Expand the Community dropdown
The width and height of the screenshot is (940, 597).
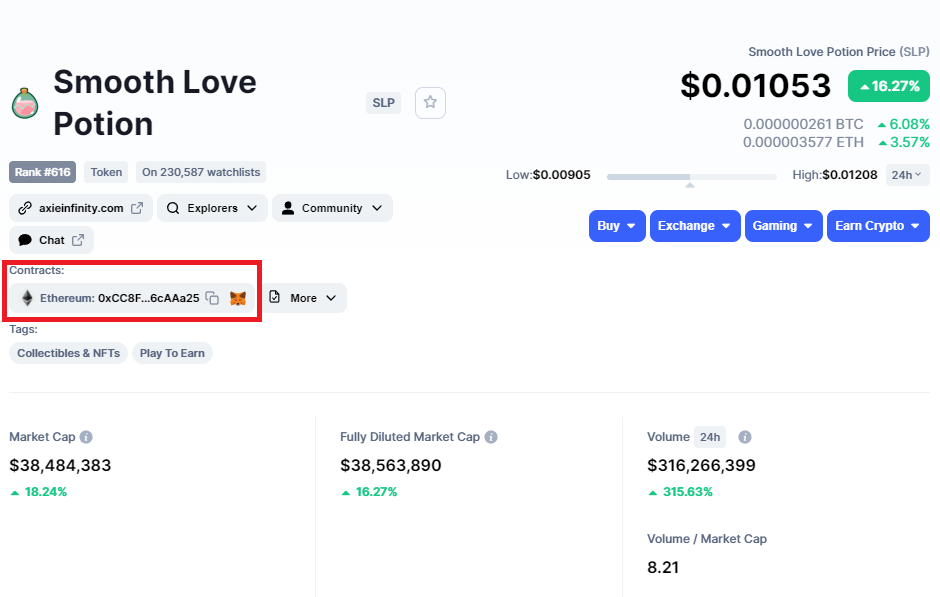click(x=332, y=208)
